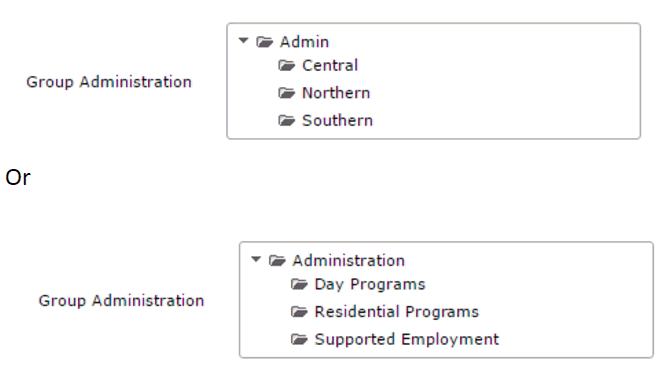Collapse the Administration tree node arrow

click(x=256, y=259)
